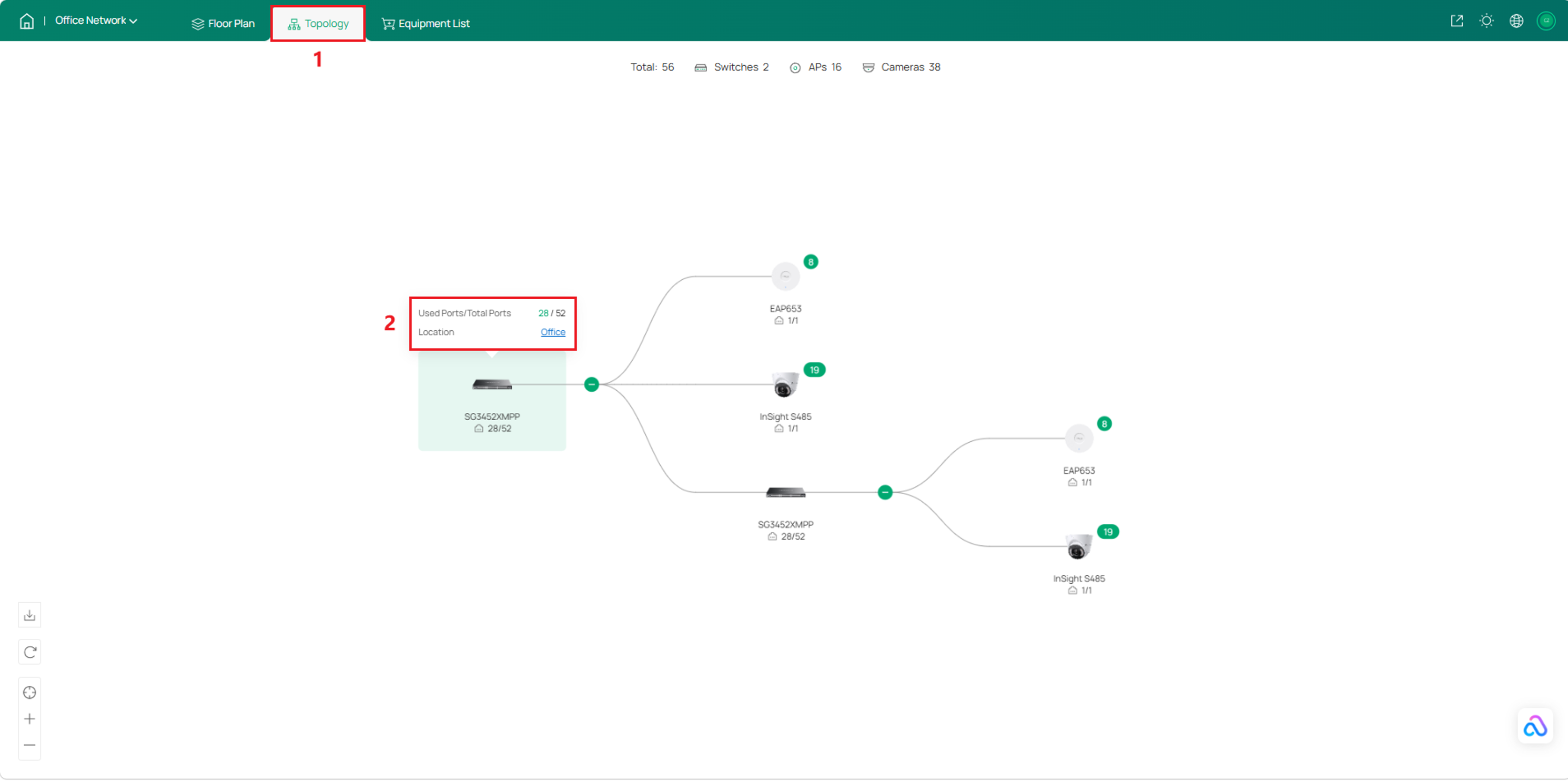Click the 19 badge on lower-right camera
This screenshot has width=1568, height=782.
[x=1108, y=532]
